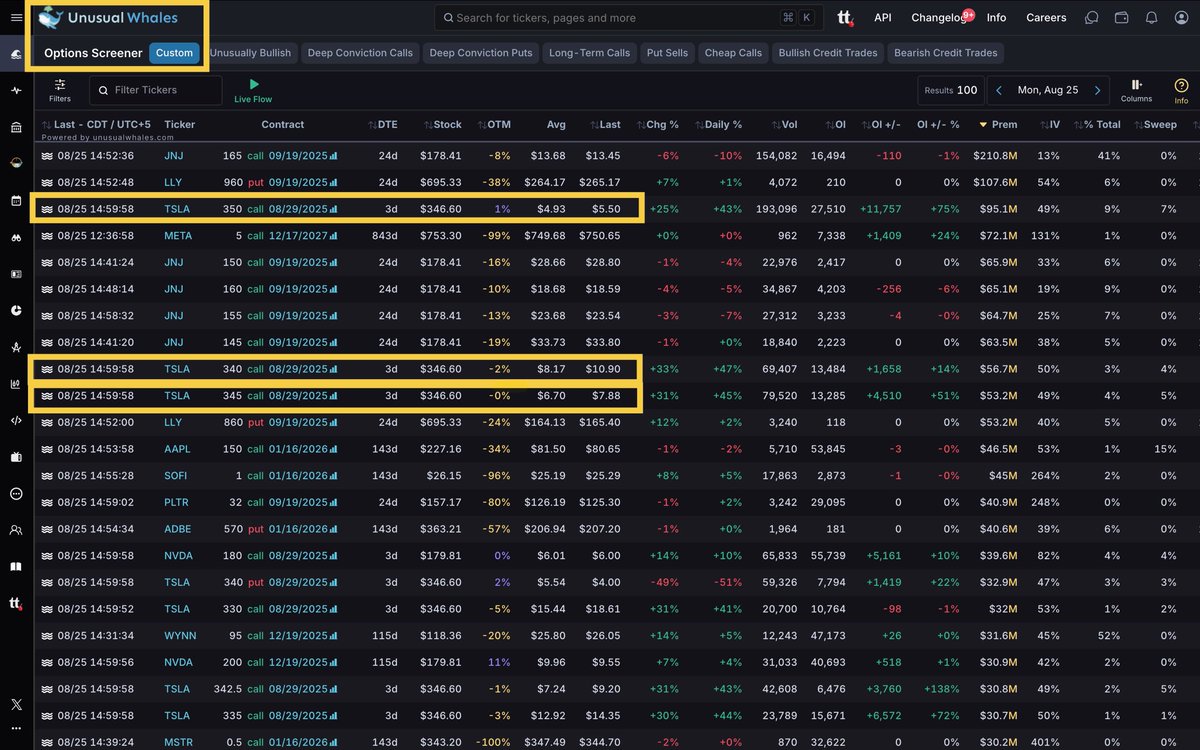Select the Deep Conviction Calls tab
This screenshot has height=750, width=1200.
pos(359,53)
